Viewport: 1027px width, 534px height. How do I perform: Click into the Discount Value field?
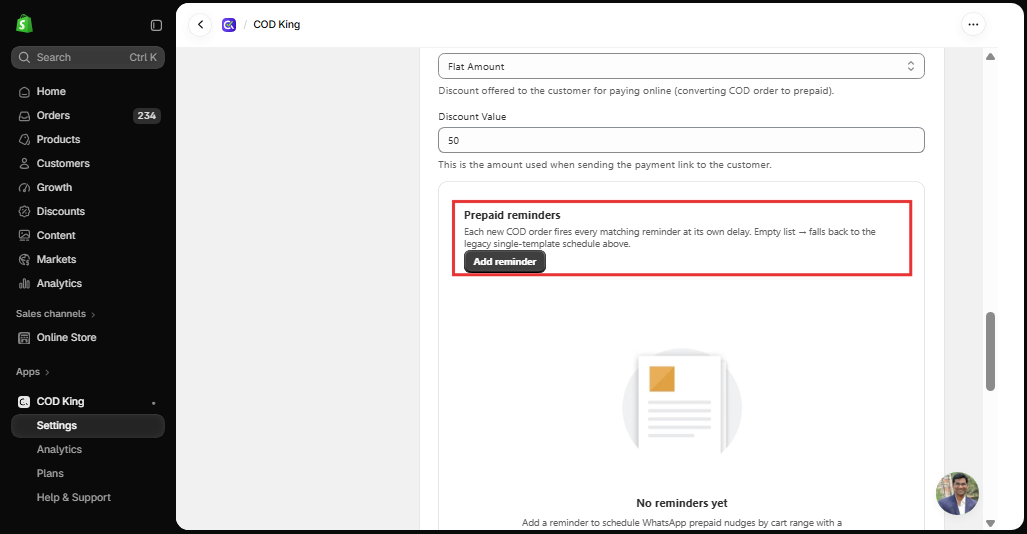681,140
